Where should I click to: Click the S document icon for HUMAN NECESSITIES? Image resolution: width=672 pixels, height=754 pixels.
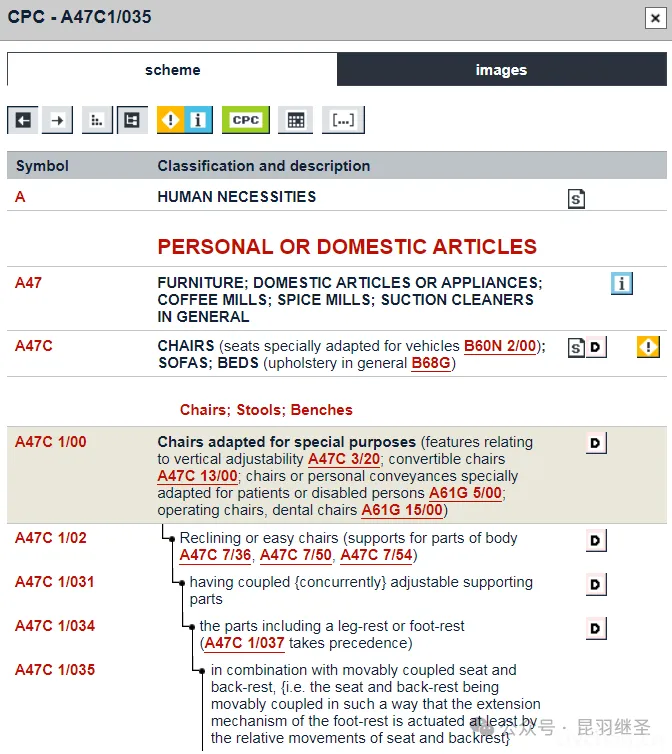tap(576, 199)
